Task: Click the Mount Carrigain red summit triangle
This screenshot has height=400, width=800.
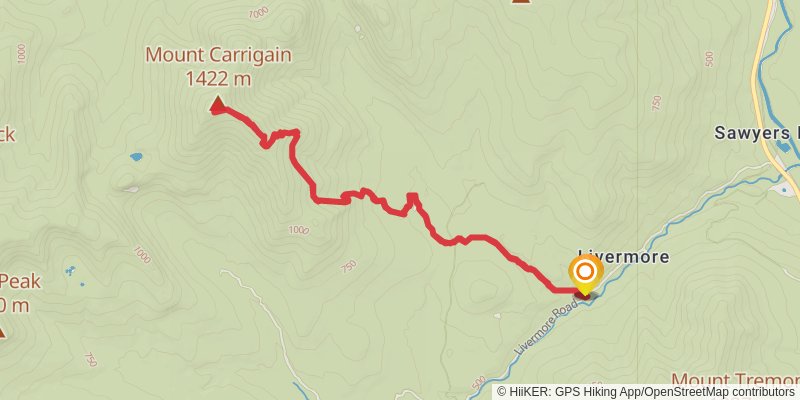Action: tap(218, 104)
